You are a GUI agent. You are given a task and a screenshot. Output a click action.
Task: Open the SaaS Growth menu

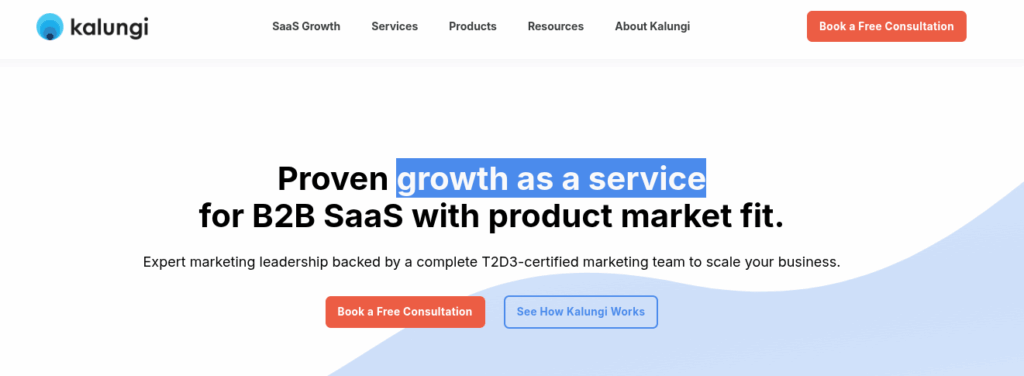[x=306, y=27]
